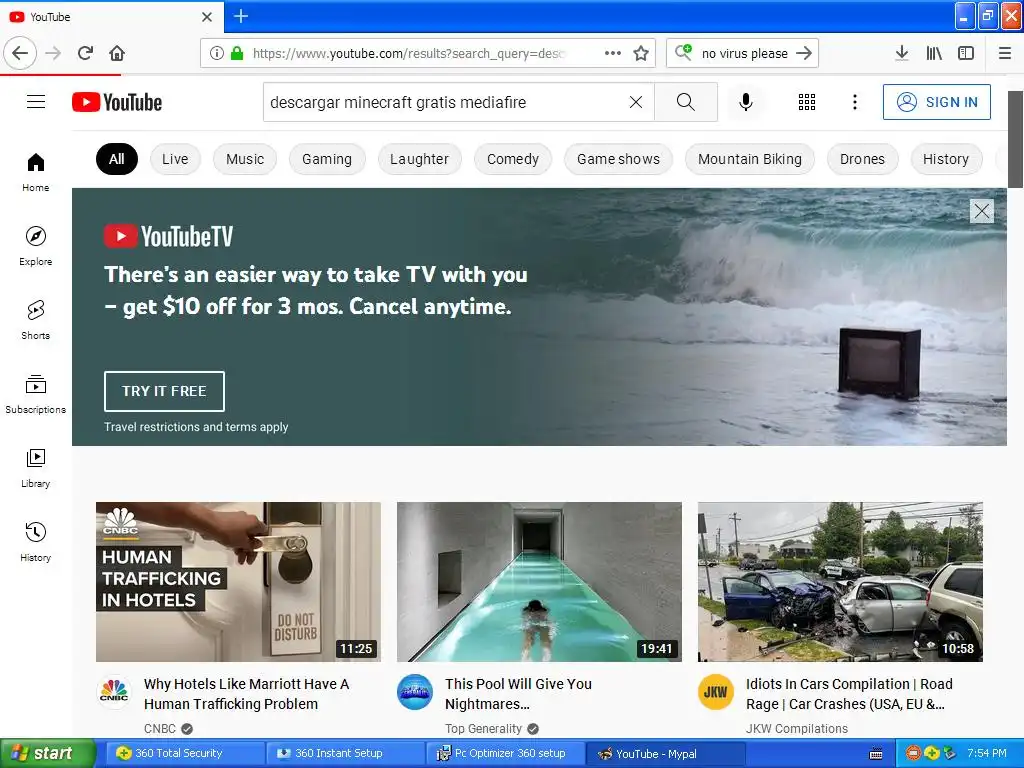
Task: Click the page vertical scrollbar thumb
Action: click(x=1016, y=139)
